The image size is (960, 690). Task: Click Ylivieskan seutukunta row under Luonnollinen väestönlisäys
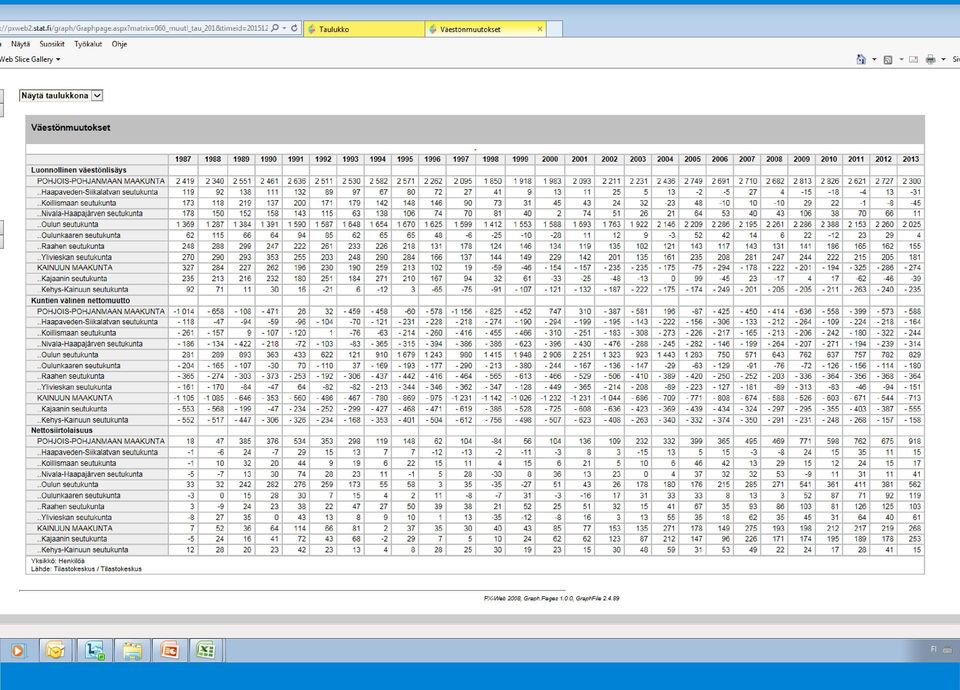75,257
